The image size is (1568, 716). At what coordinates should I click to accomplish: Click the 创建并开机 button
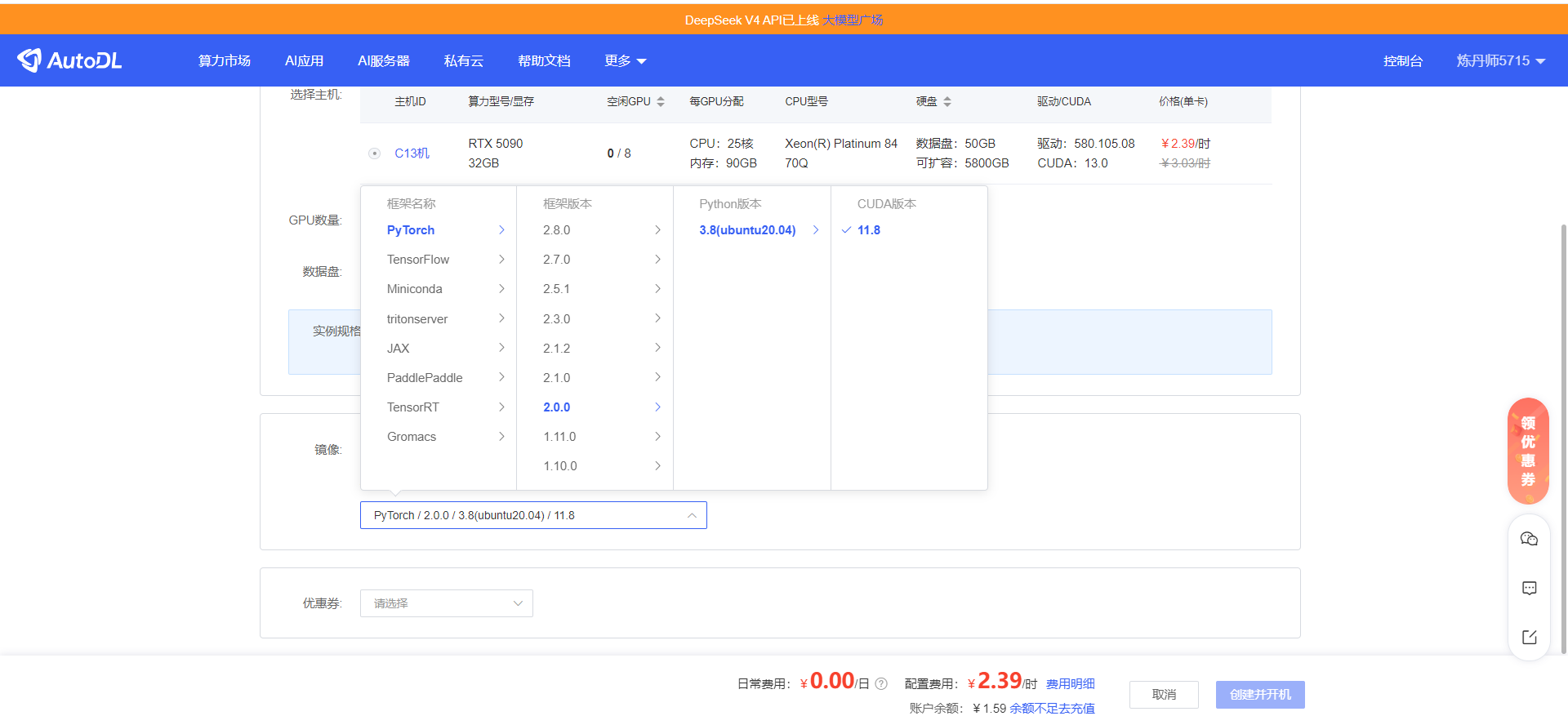tap(1260, 695)
